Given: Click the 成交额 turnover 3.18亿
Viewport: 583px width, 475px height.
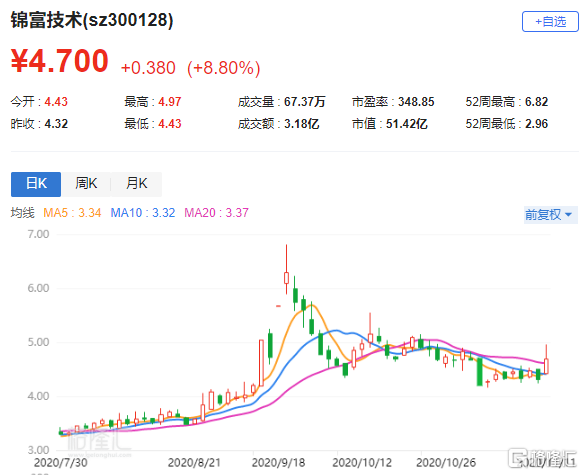Looking at the screenshot, I should tap(302, 124).
